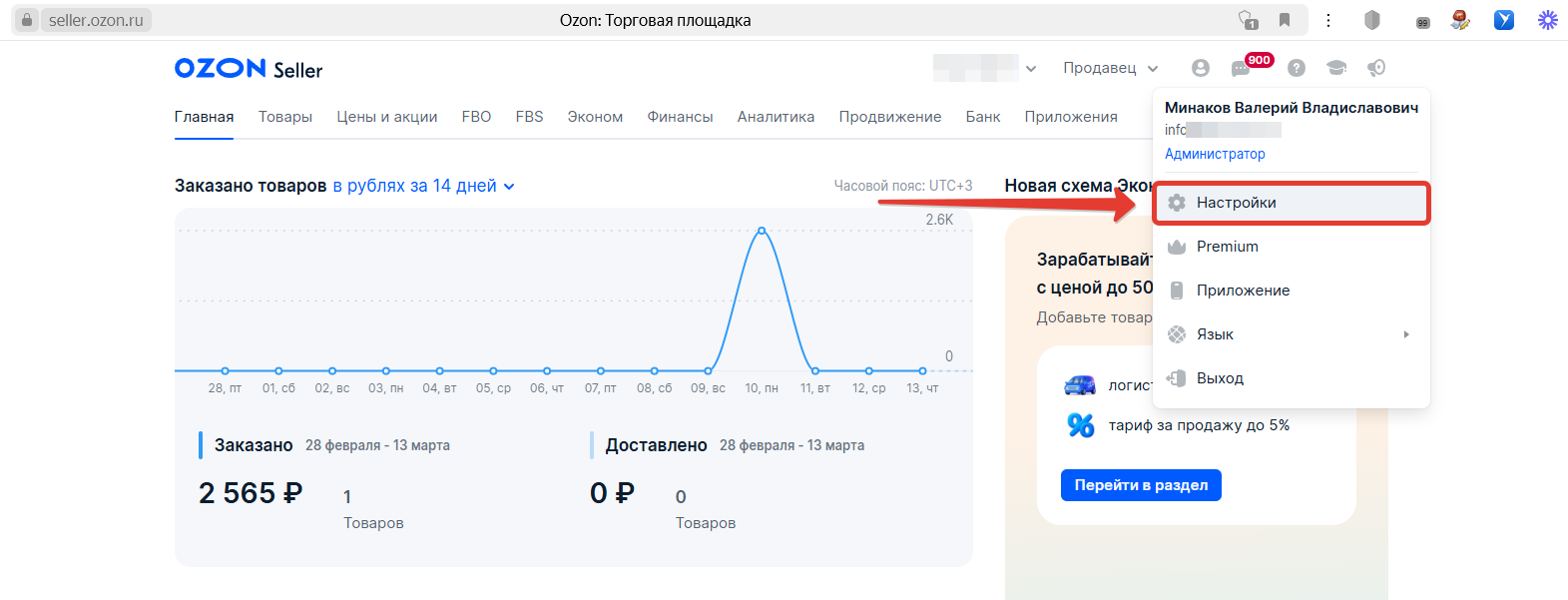Click the blue Y browser extension icon
Screen dimensions: 1568x600
[1504, 20]
